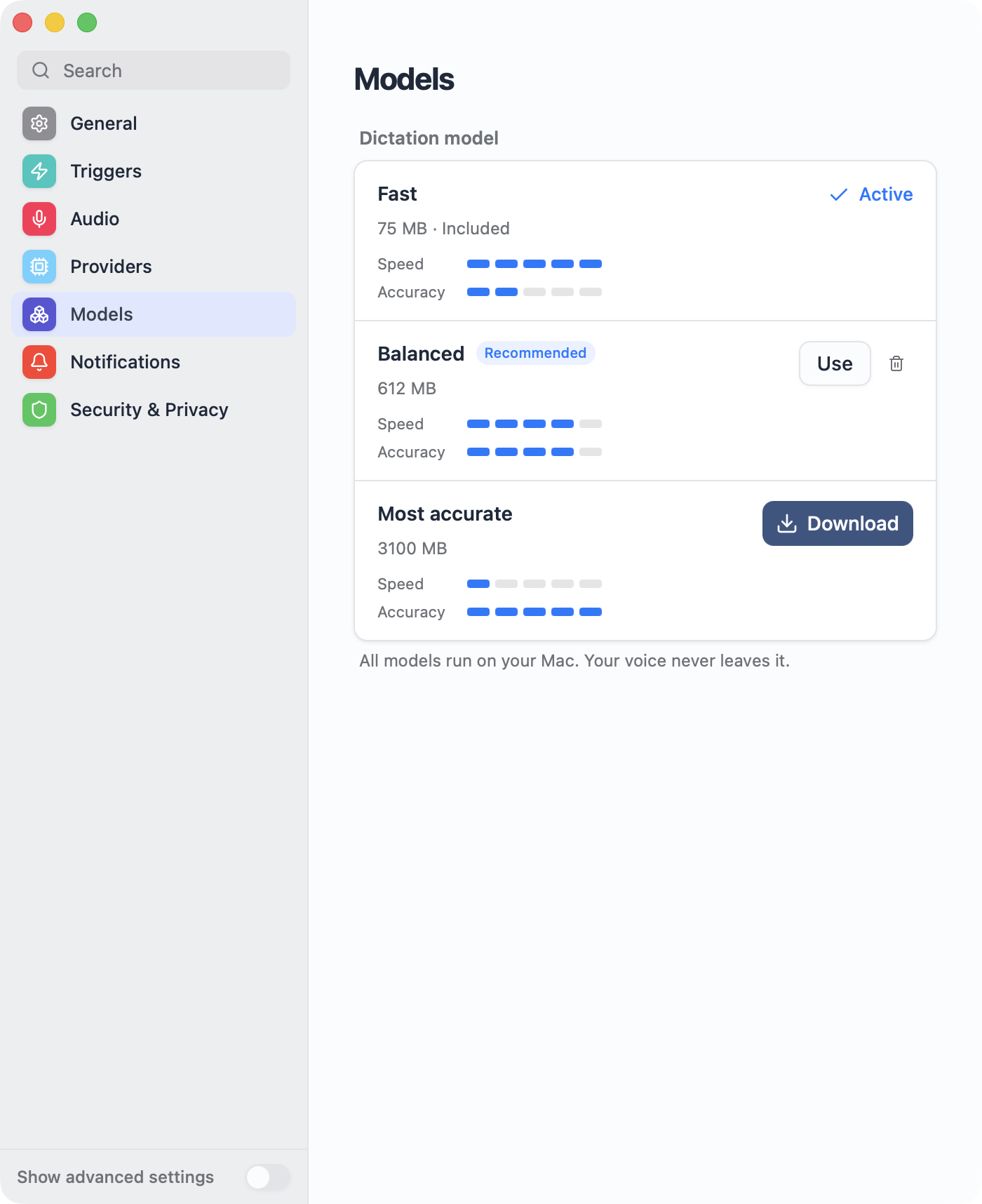Click the Models cubes icon
This screenshot has width=982, height=1204.
pos(39,314)
